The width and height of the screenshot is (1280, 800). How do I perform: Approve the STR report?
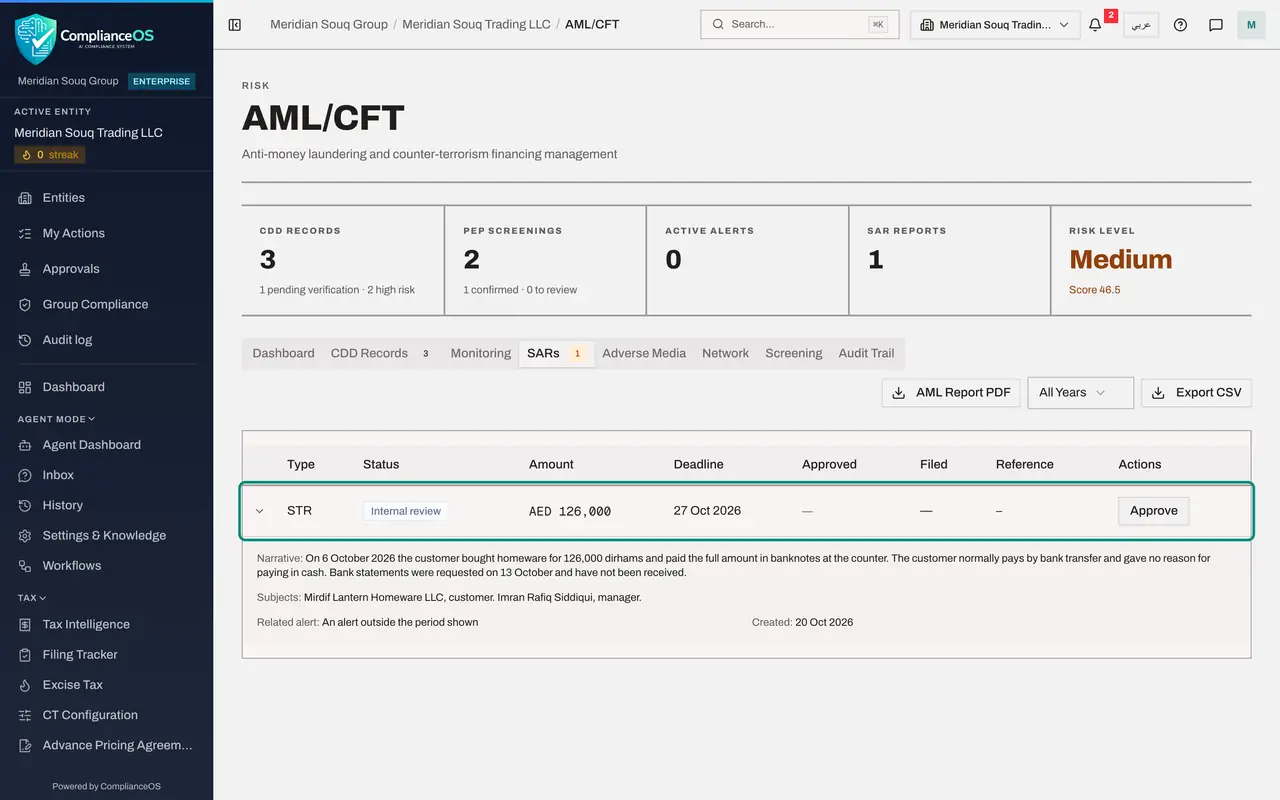pyautogui.click(x=1154, y=511)
